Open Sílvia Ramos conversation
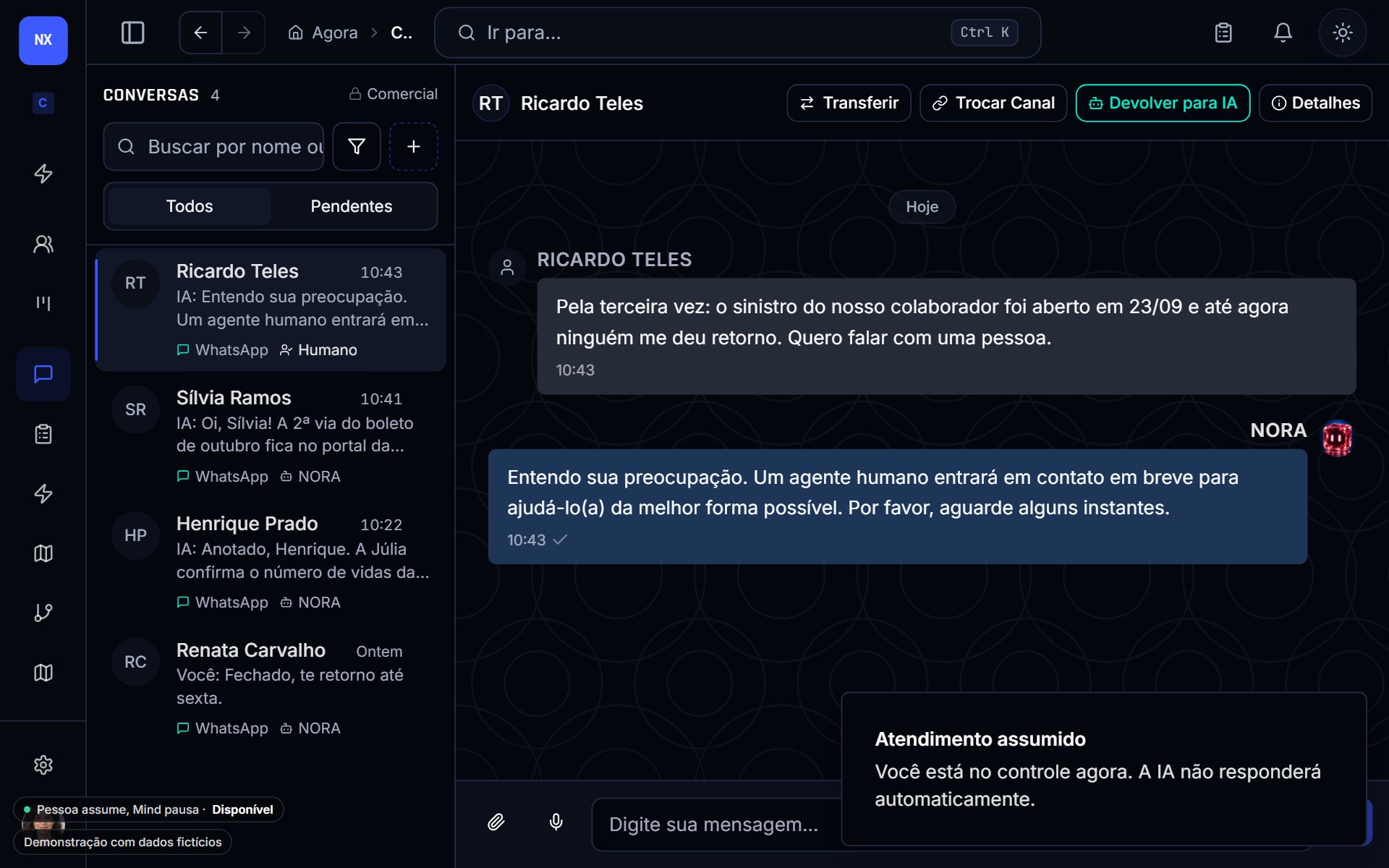The width and height of the screenshot is (1389, 868). [x=271, y=436]
